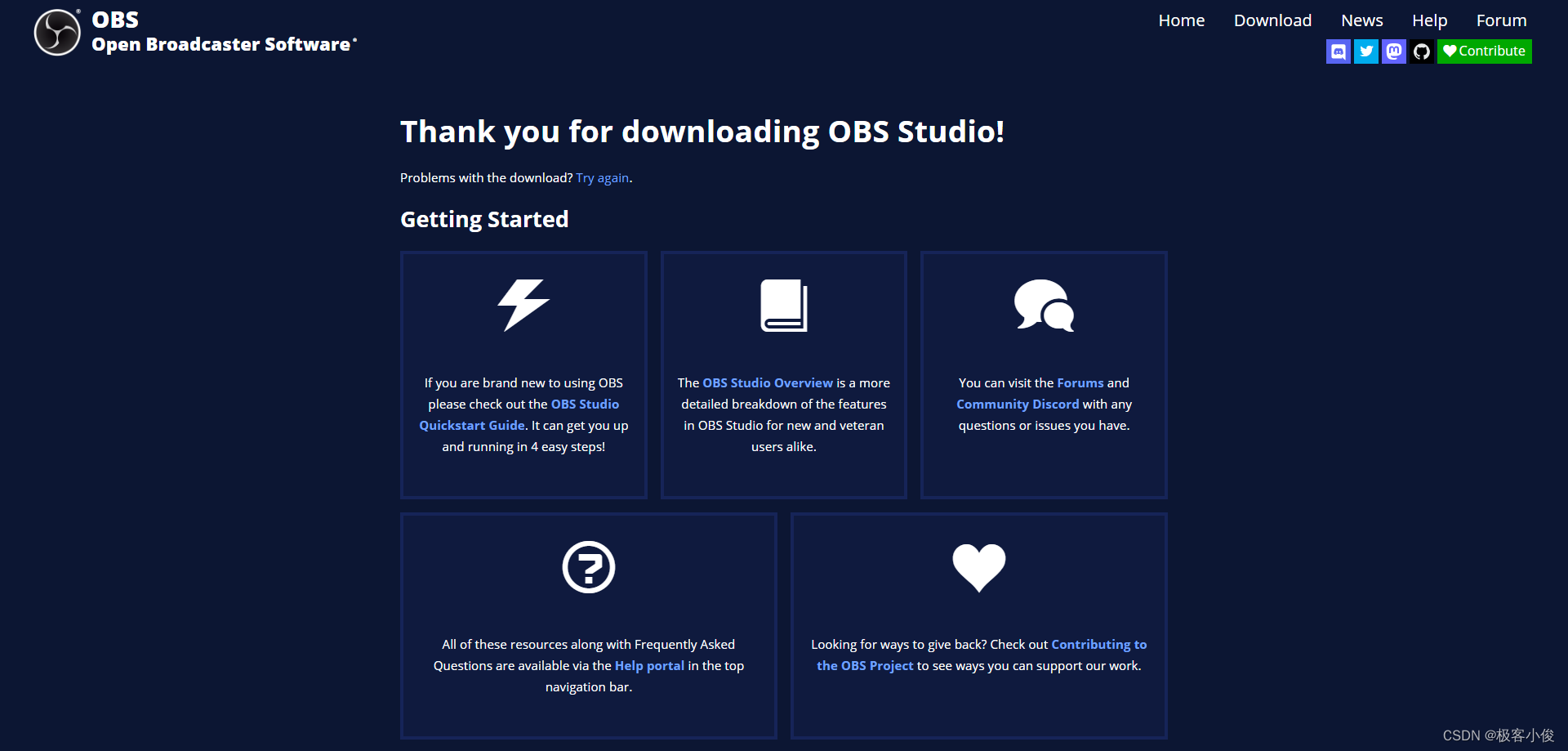Click the OBS circular logo
1568x751 pixels.
(57, 33)
